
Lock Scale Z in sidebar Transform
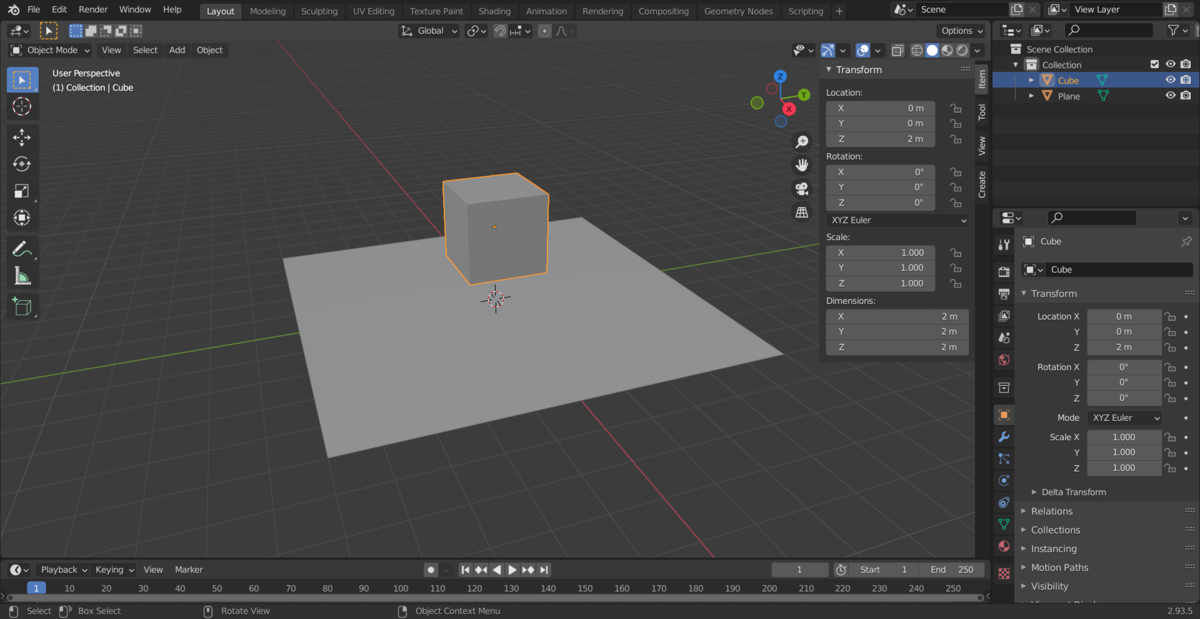click(x=956, y=283)
